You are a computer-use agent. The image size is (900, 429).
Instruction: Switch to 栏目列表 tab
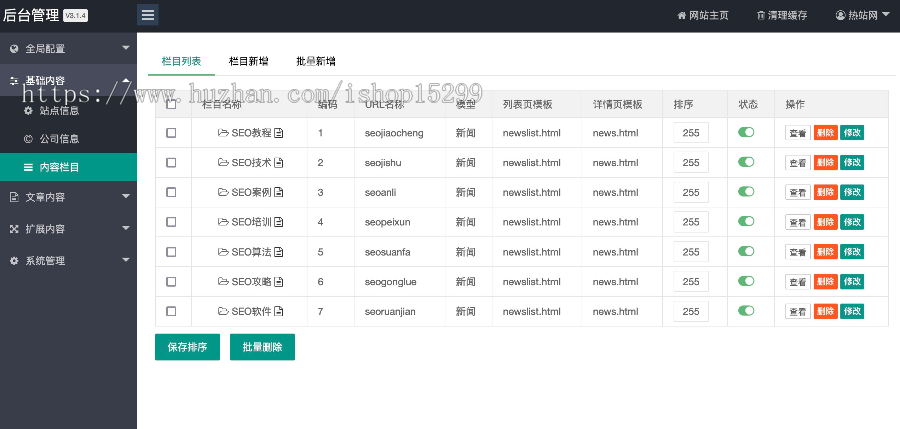point(181,61)
